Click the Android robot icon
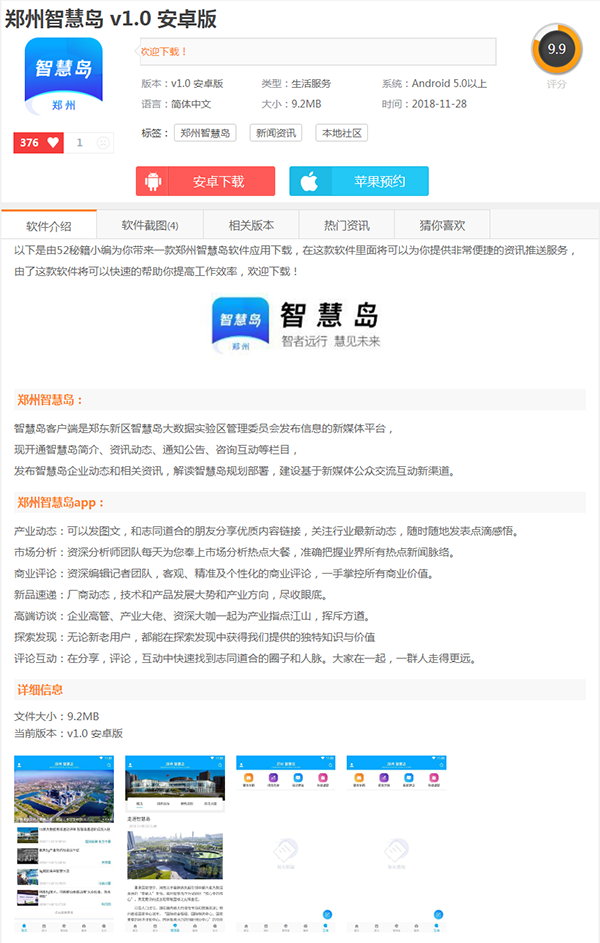This screenshot has width=600, height=943. [x=154, y=181]
